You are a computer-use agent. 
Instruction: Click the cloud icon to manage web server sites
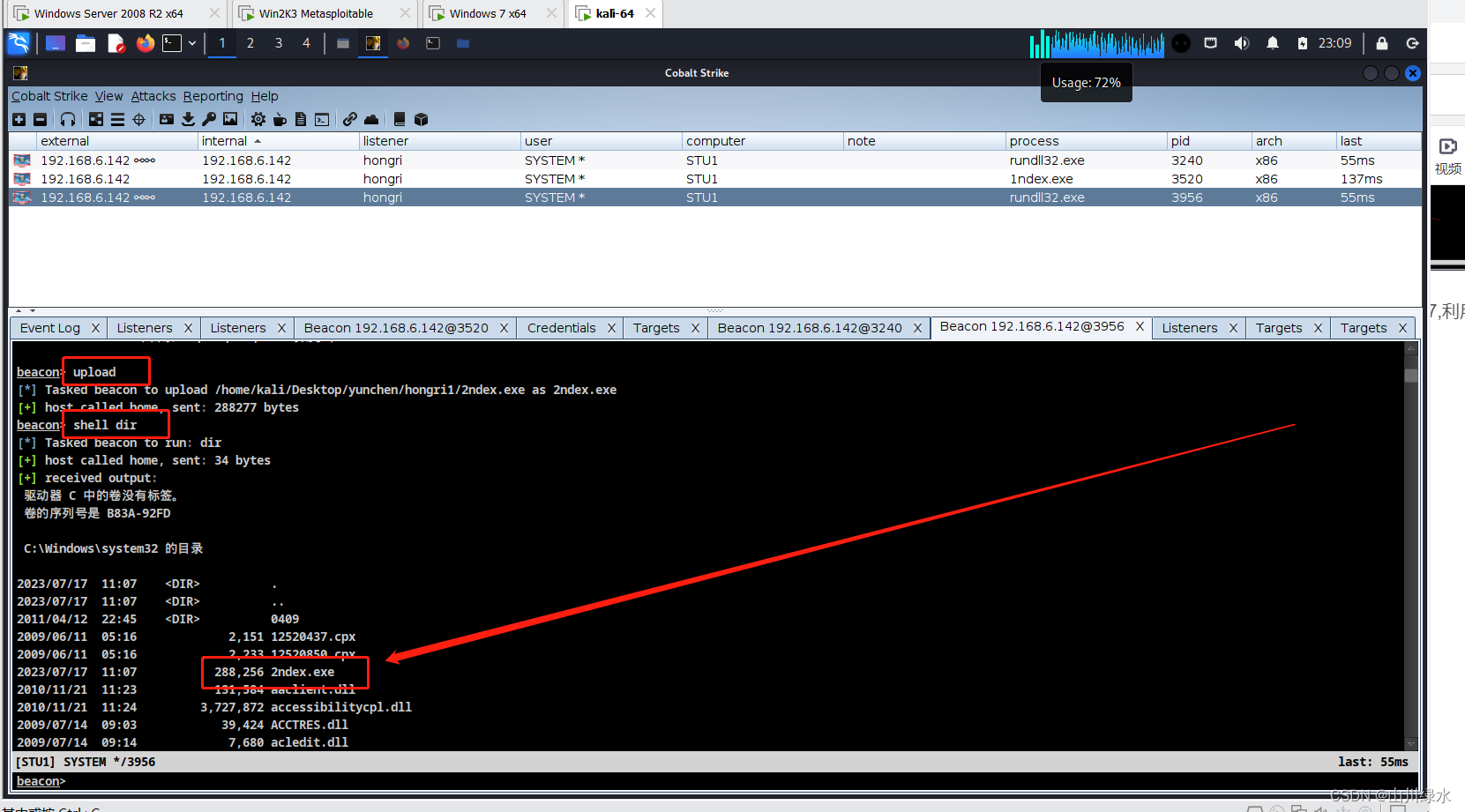371,119
